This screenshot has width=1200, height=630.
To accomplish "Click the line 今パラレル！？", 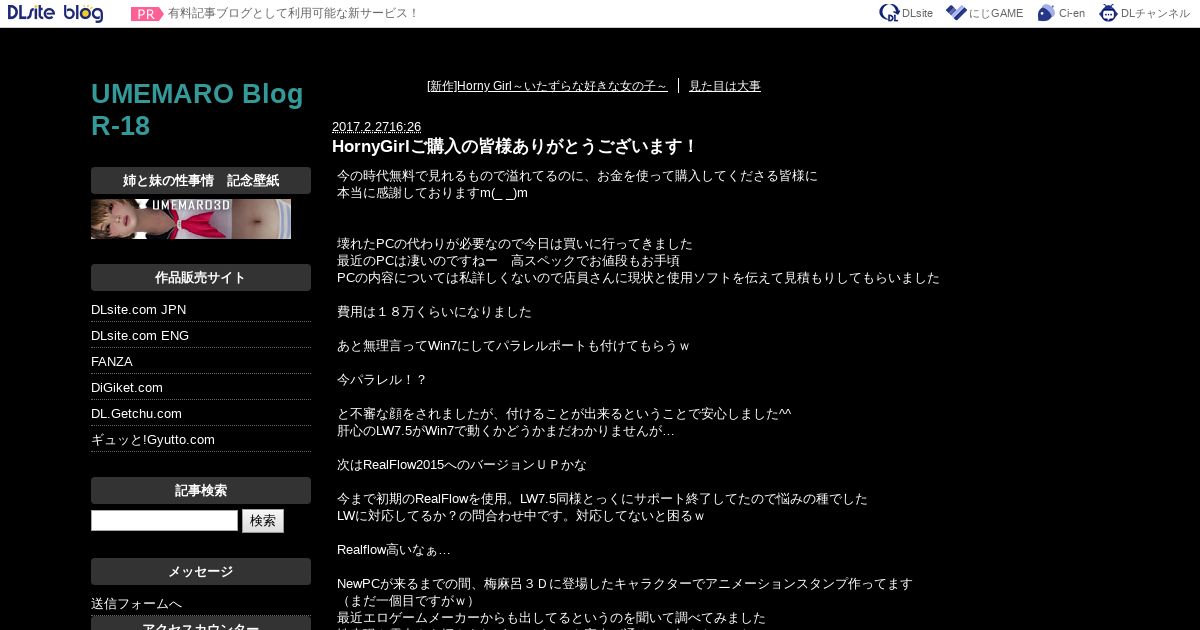I will click(x=382, y=380).
